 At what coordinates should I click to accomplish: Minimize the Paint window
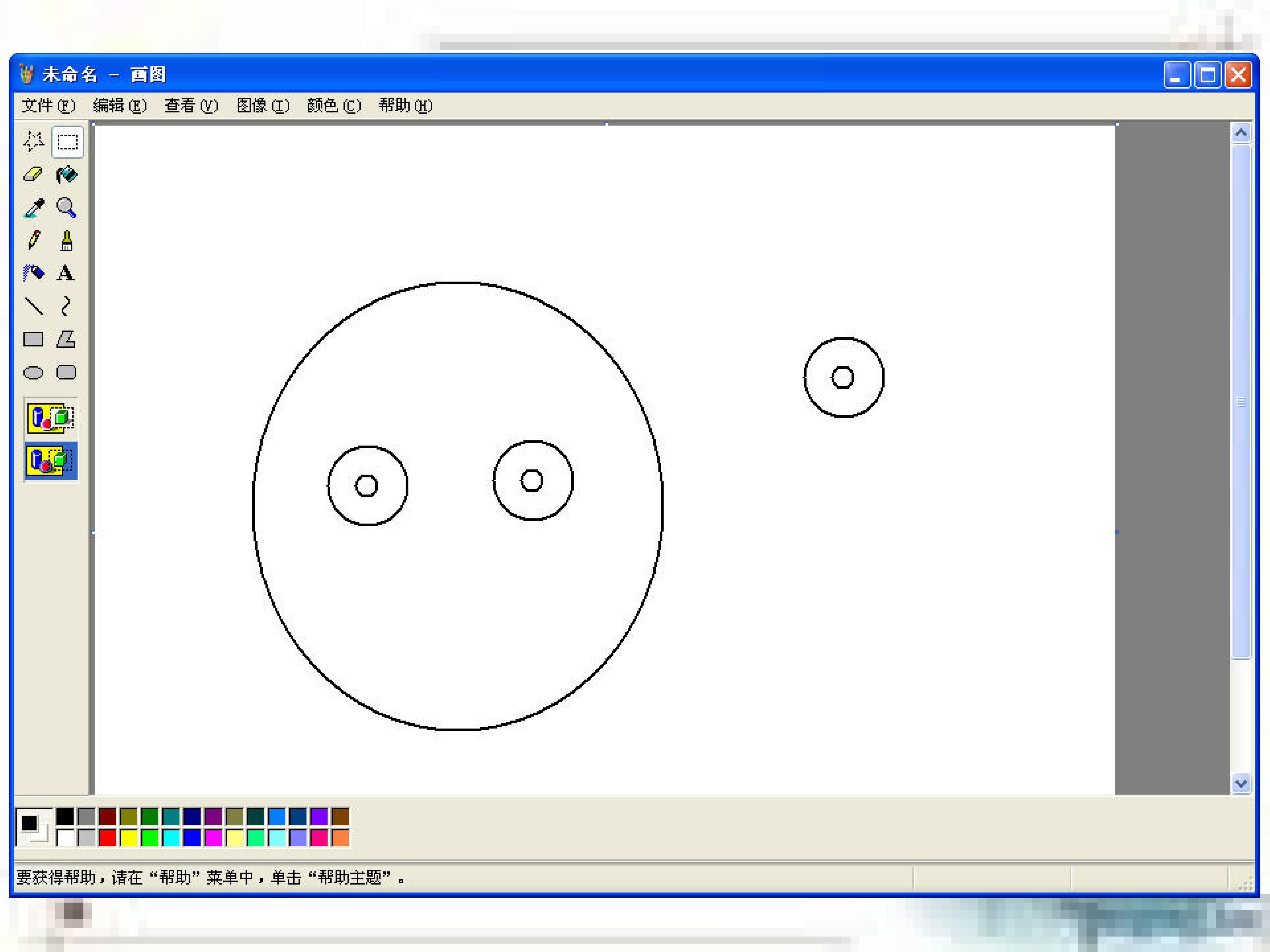pyautogui.click(x=1177, y=75)
